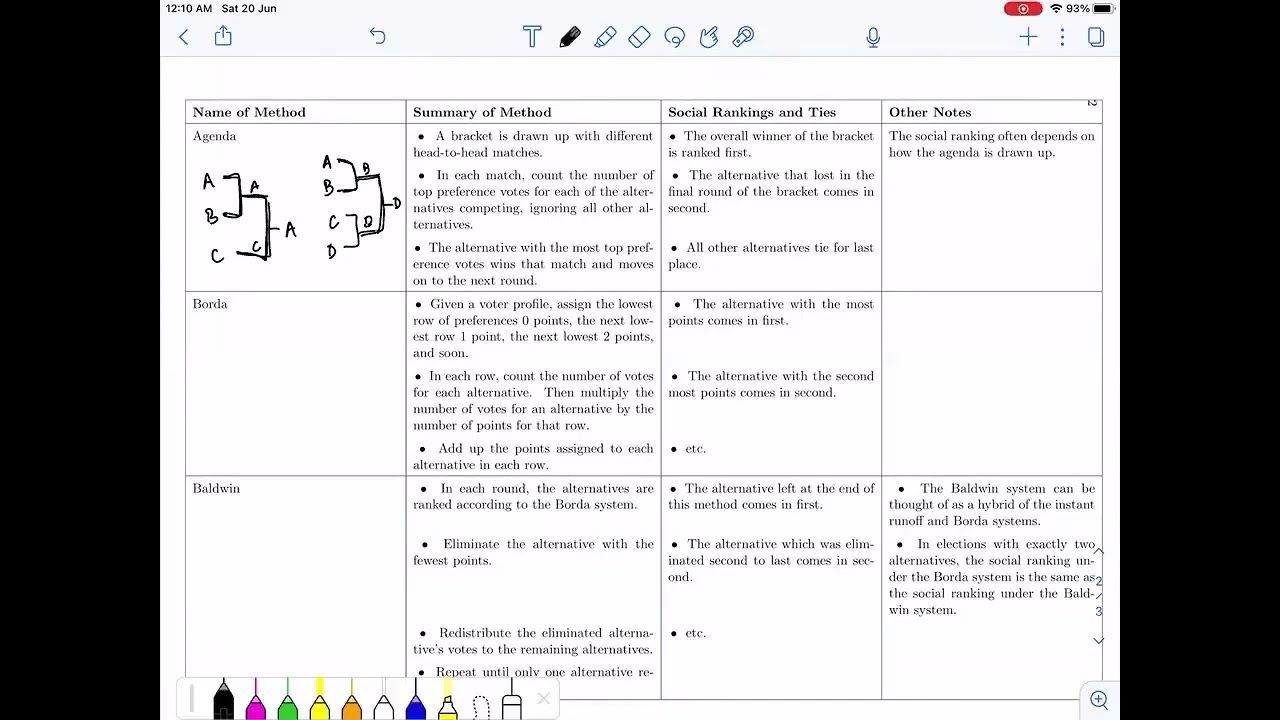This screenshot has height=720, width=1280.
Task: Select the Lasso selection tool in top toolbar
Action: click(674, 37)
